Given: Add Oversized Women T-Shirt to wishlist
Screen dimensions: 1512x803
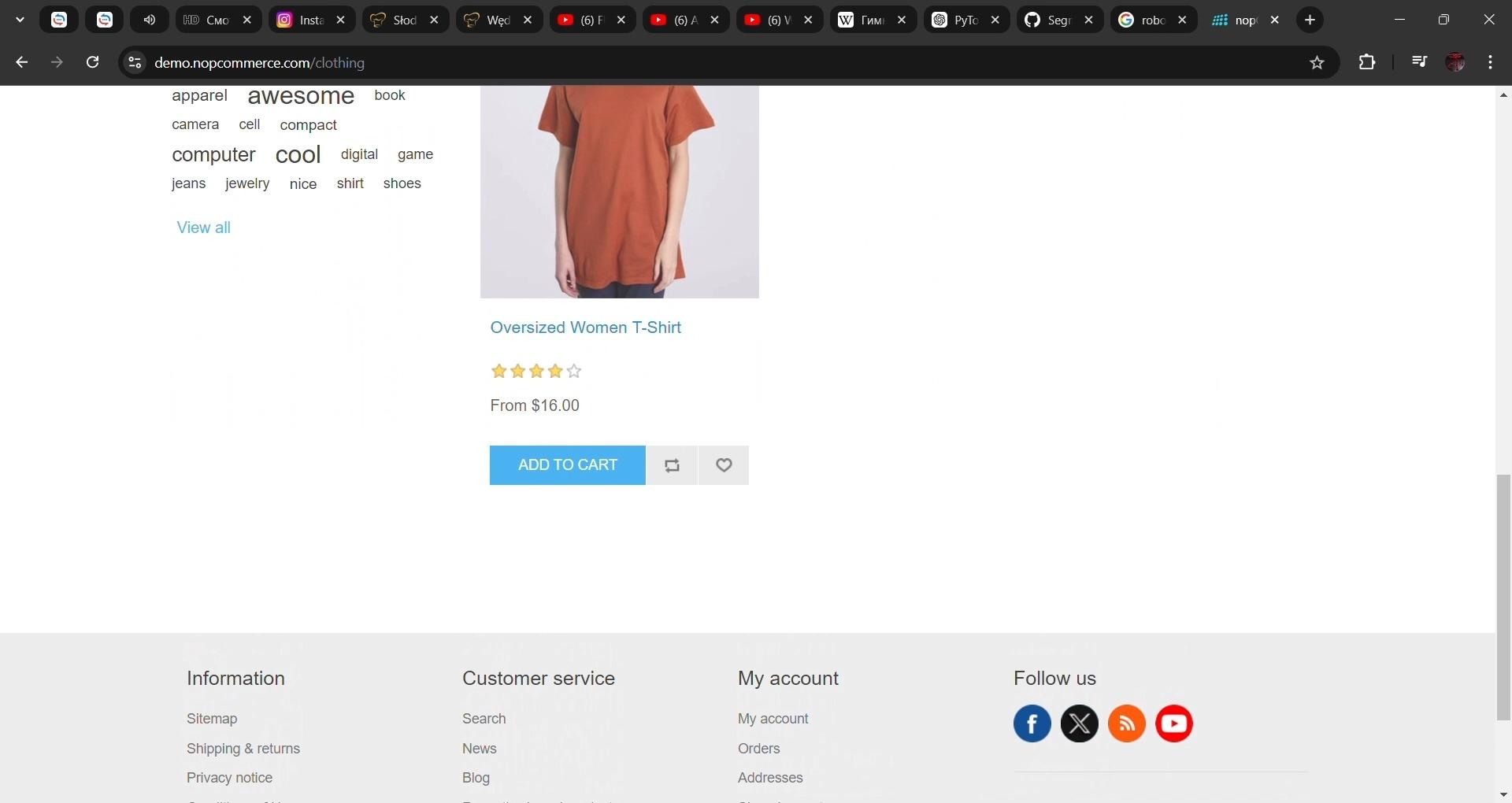Looking at the screenshot, I should (724, 465).
